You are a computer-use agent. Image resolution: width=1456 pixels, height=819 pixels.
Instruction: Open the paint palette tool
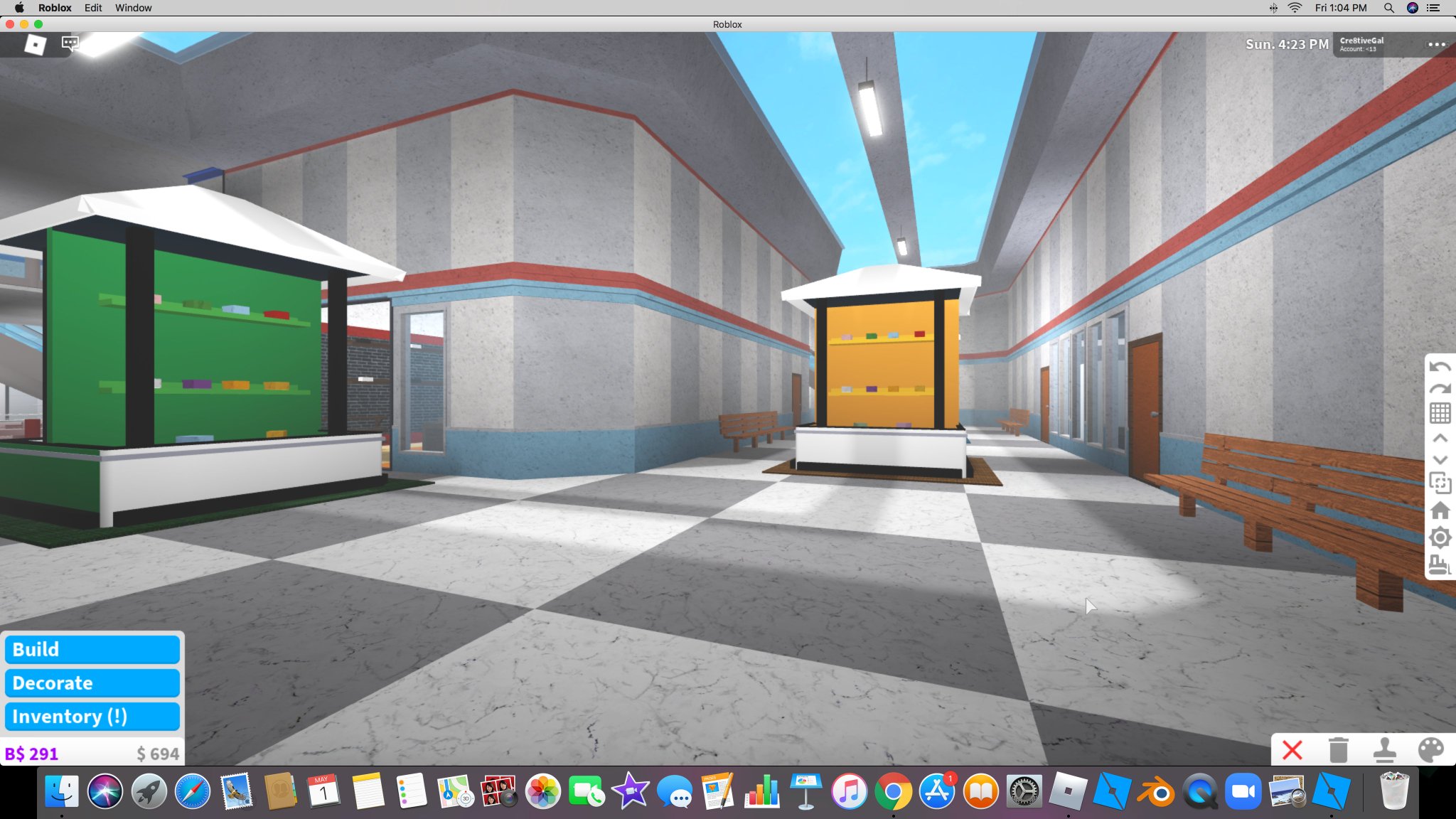[1430, 750]
